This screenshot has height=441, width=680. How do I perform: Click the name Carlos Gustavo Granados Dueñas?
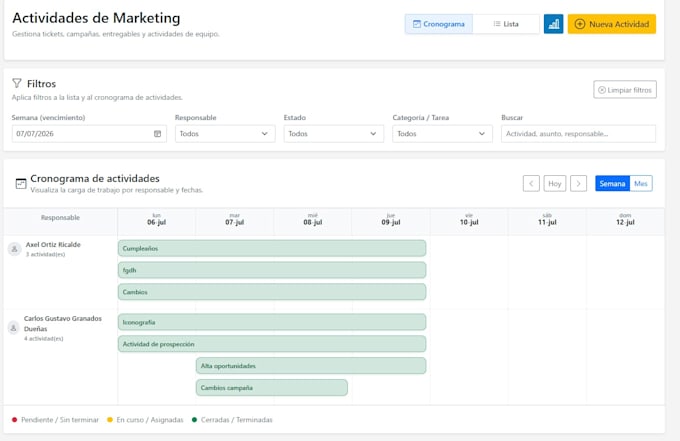[63, 323]
